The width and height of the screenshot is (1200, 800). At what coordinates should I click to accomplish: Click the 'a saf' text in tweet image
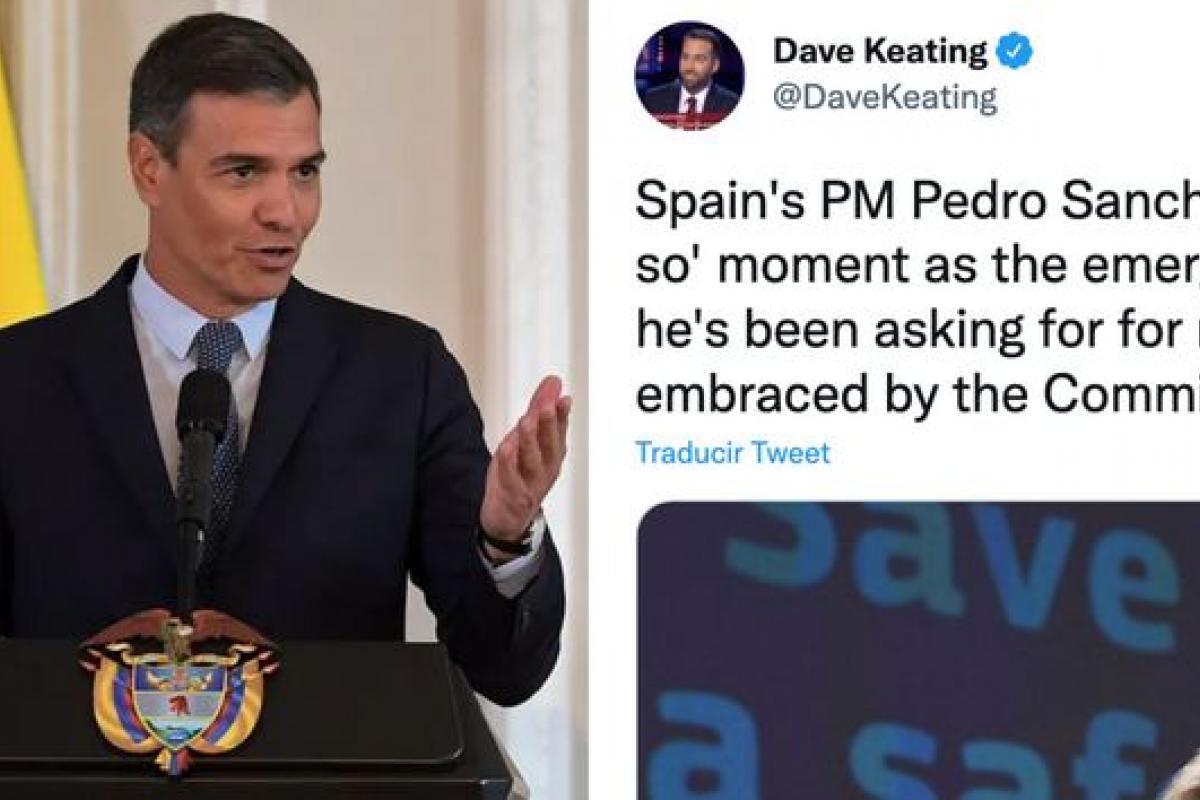click(x=922, y=747)
